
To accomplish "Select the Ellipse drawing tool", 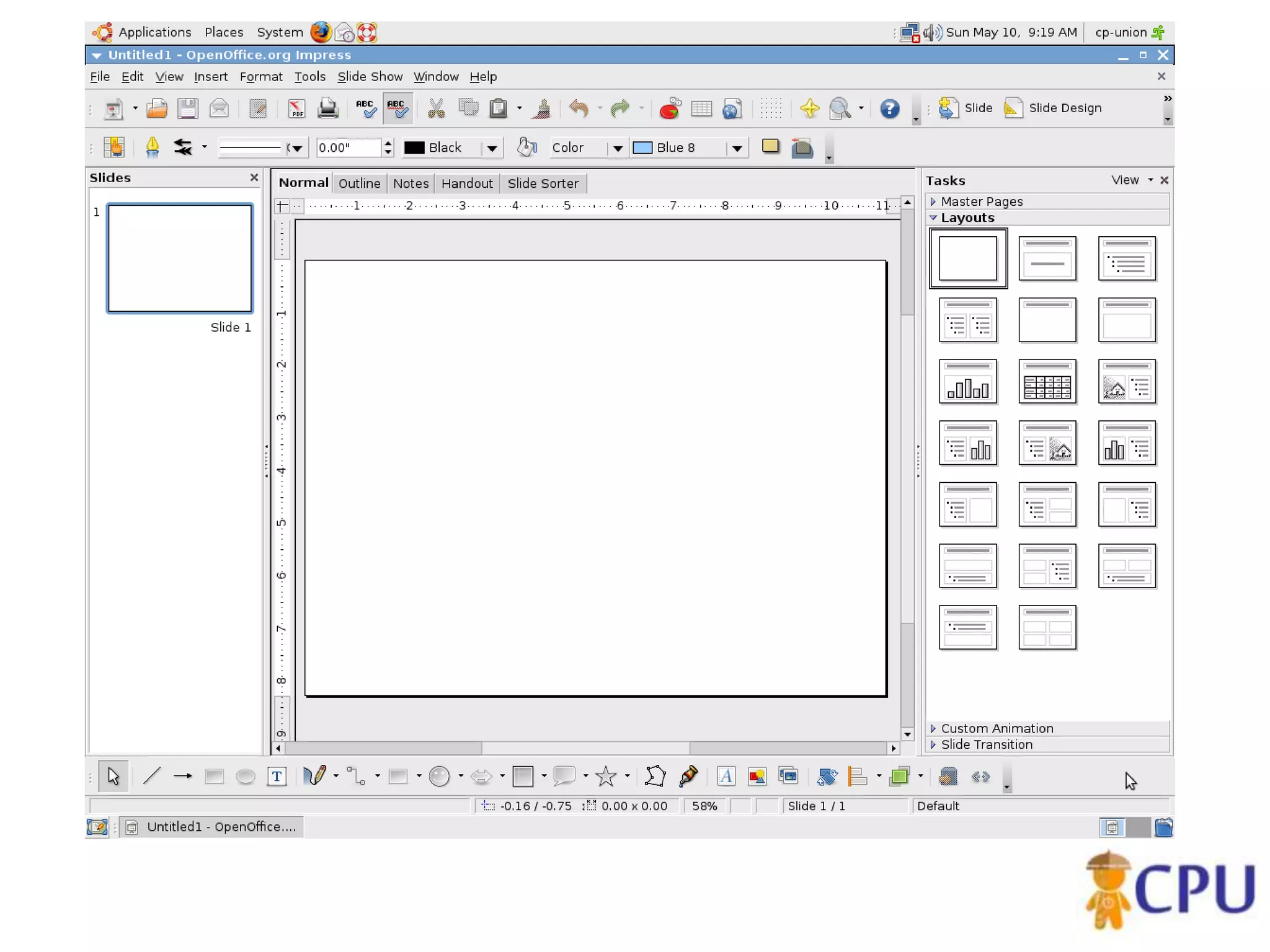I will [246, 777].
